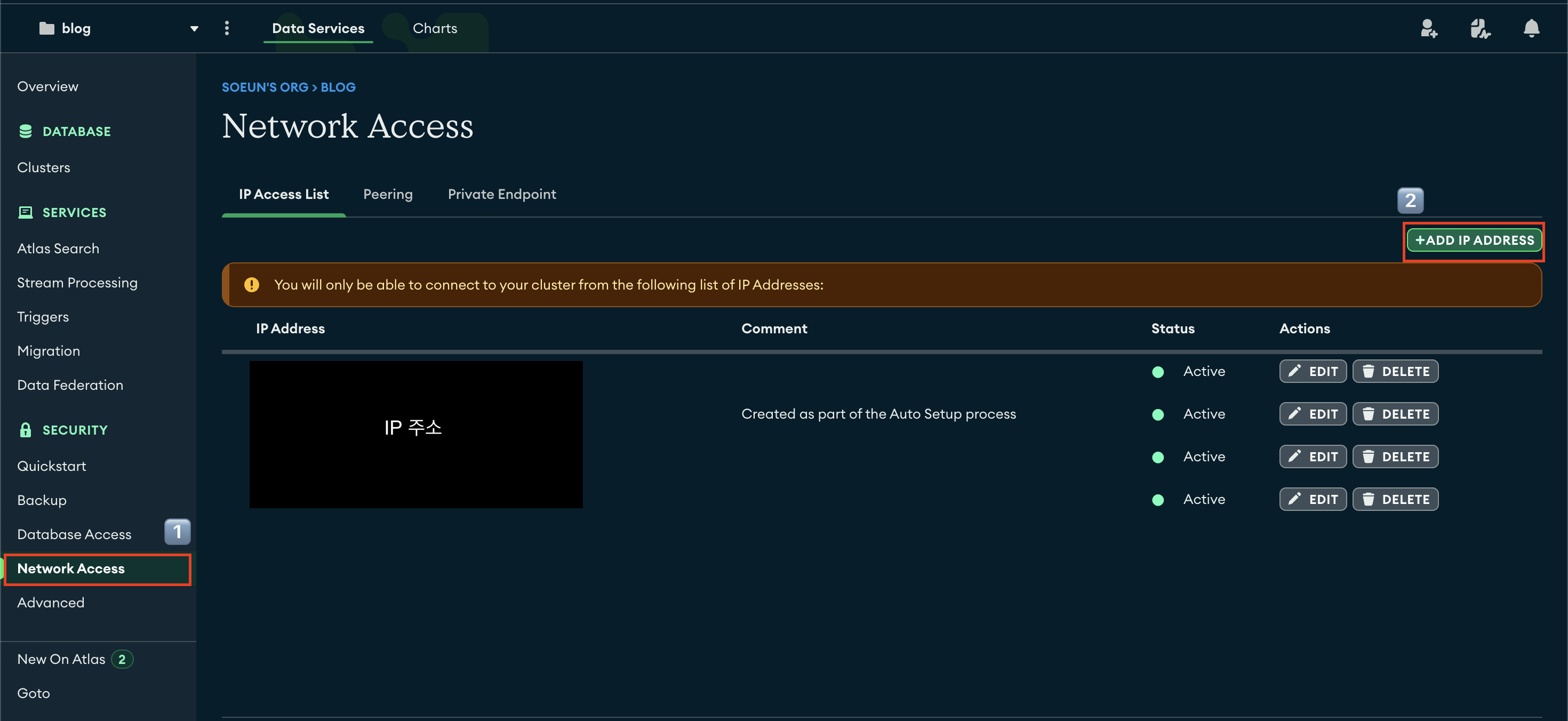Click the green Database stack icon

[26, 131]
